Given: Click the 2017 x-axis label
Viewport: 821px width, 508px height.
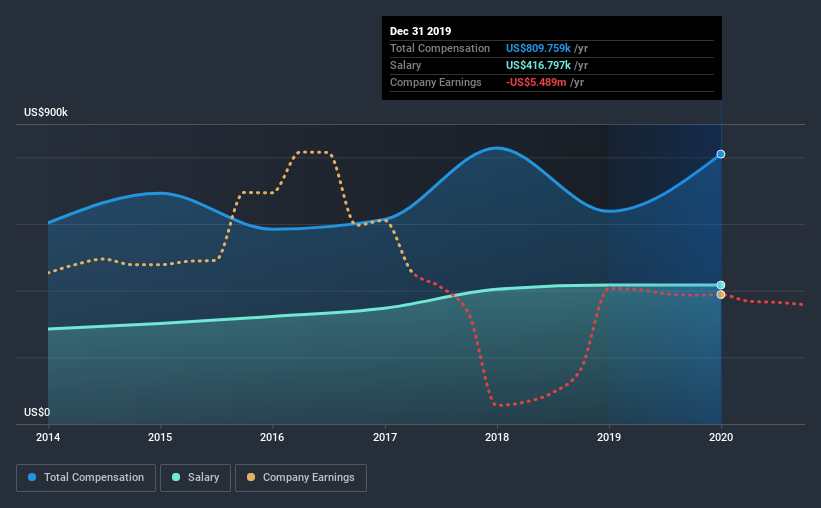Looking at the screenshot, I should [x=385, y=437].
